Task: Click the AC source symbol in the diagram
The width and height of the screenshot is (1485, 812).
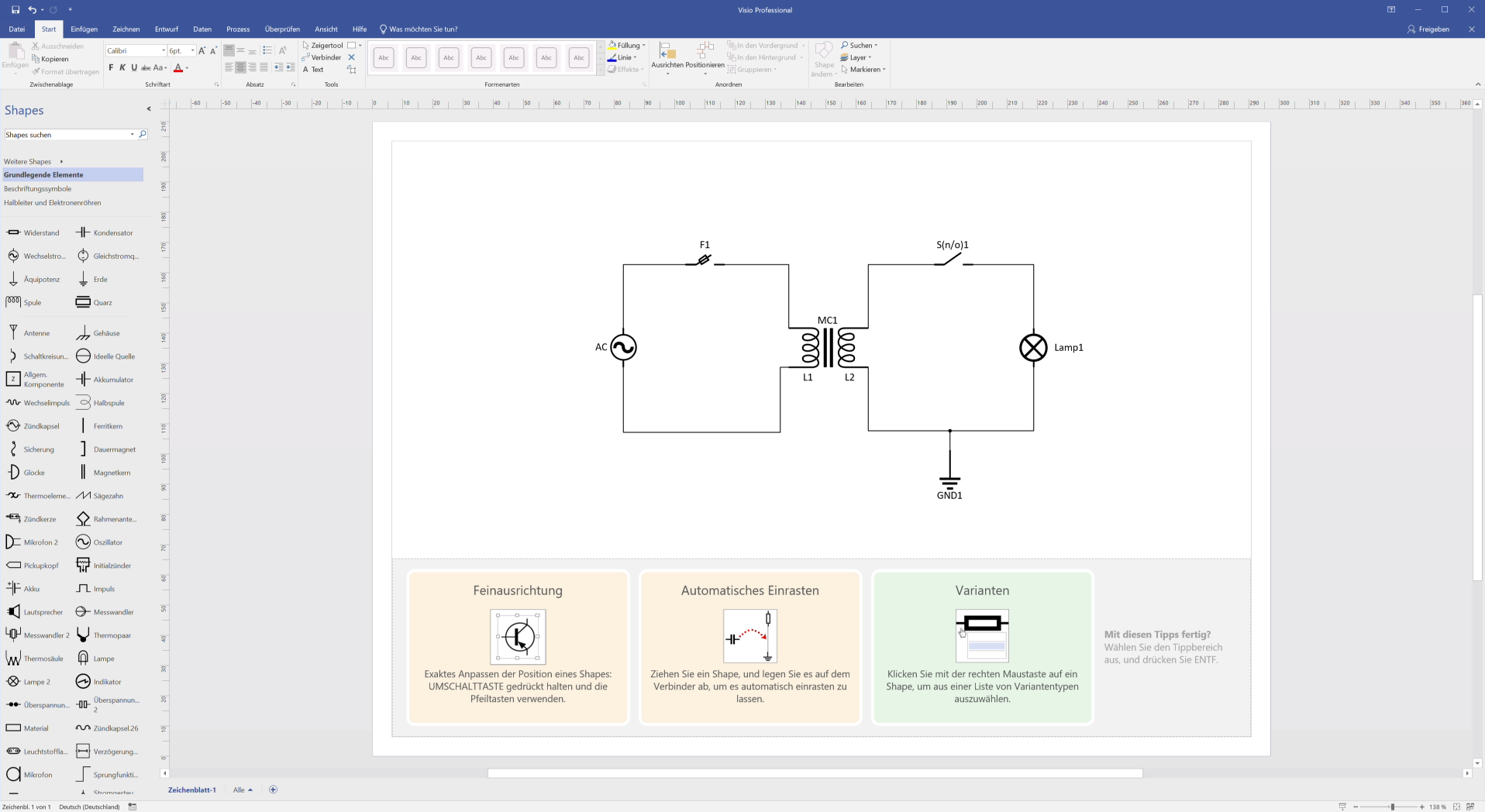Action: pos(623,347)
